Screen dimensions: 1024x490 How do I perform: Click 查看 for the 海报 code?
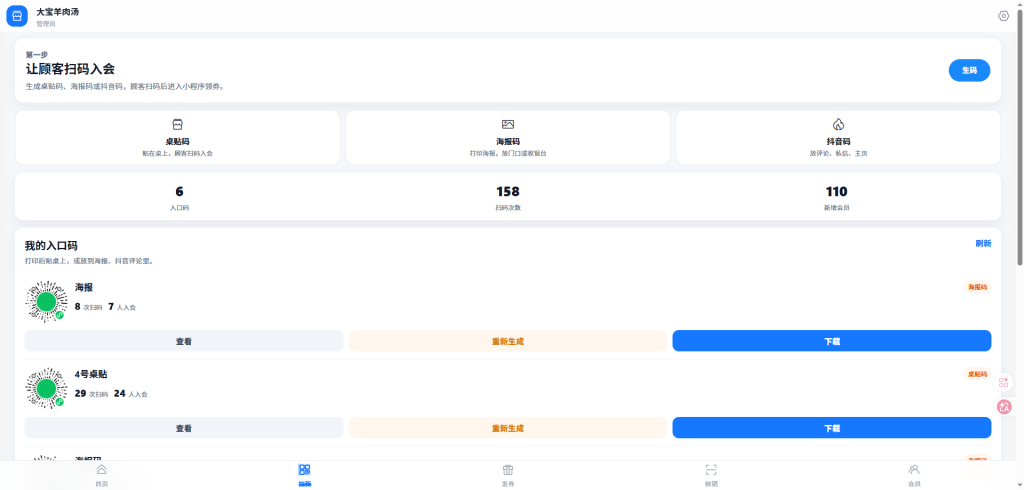pyautogui.click(x=184, y=341)
